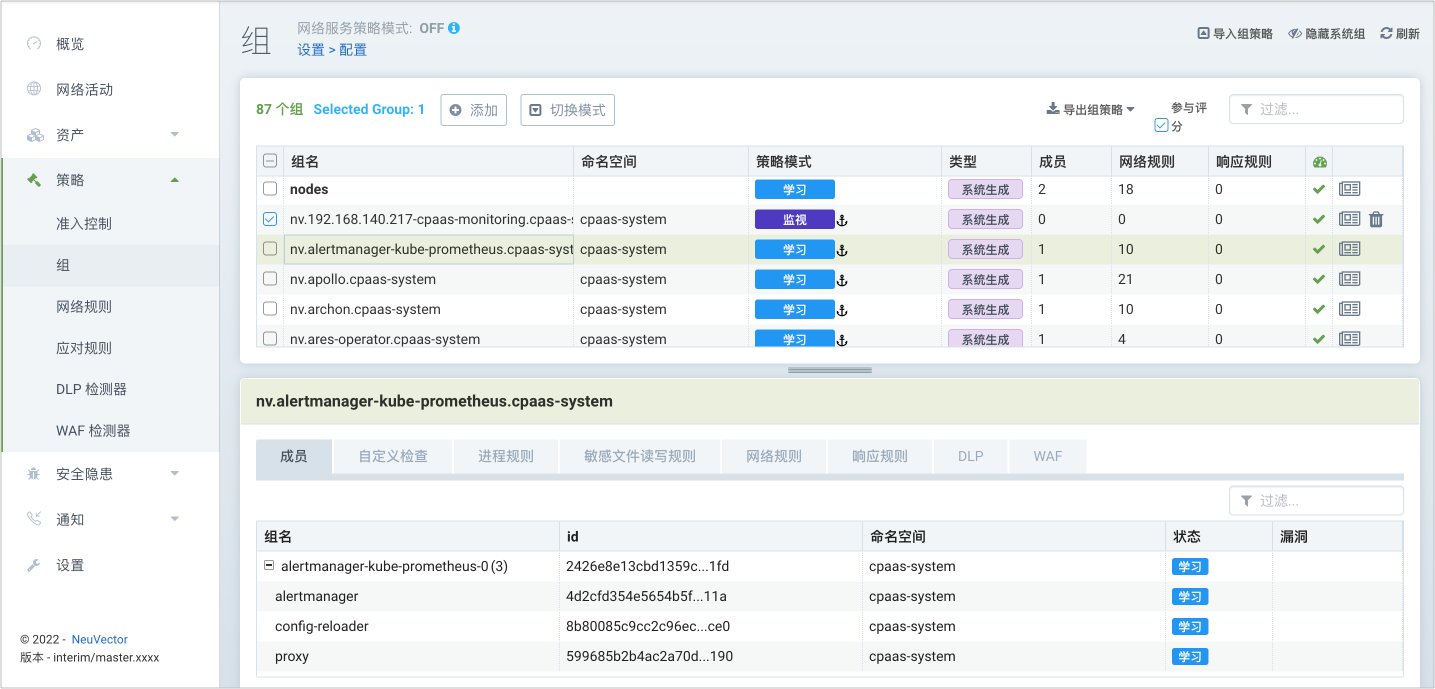Screen dimensions: 1435x689
Task: Open the export group policy dropdown
Action: [x=1090, y=110]
